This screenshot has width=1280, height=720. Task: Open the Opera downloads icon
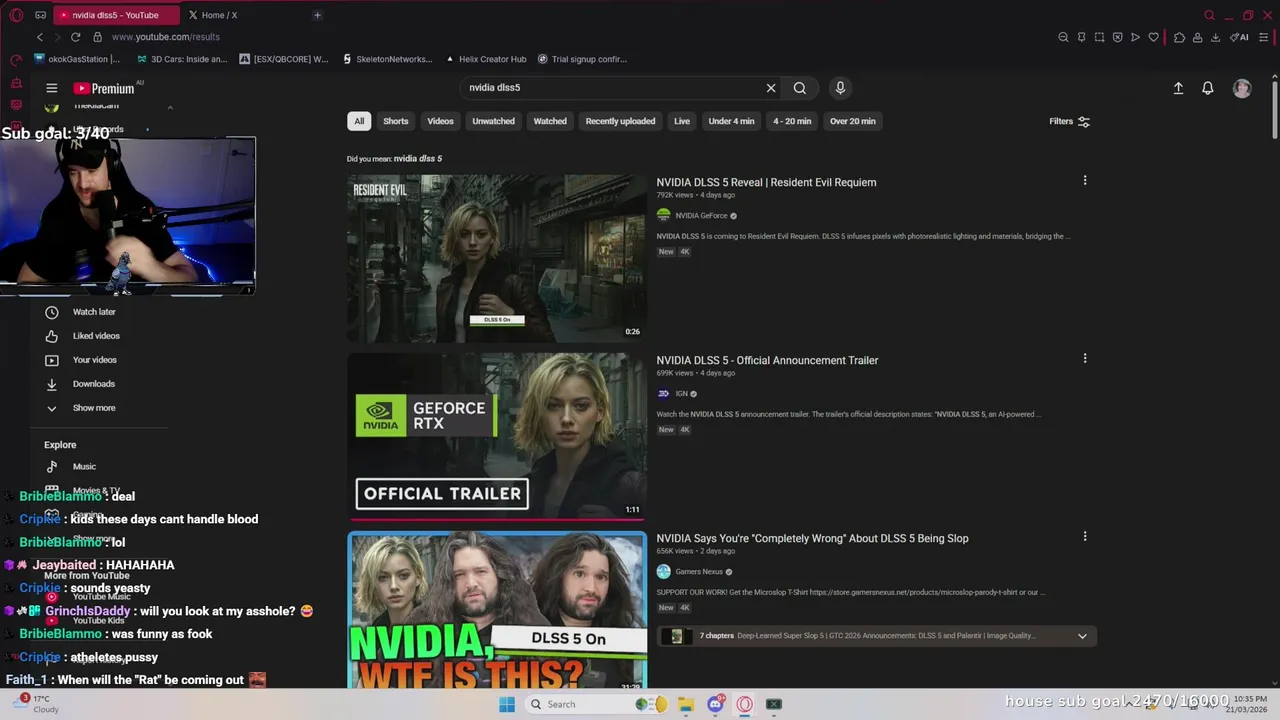pyautogui.click(x=1215, y=37)
